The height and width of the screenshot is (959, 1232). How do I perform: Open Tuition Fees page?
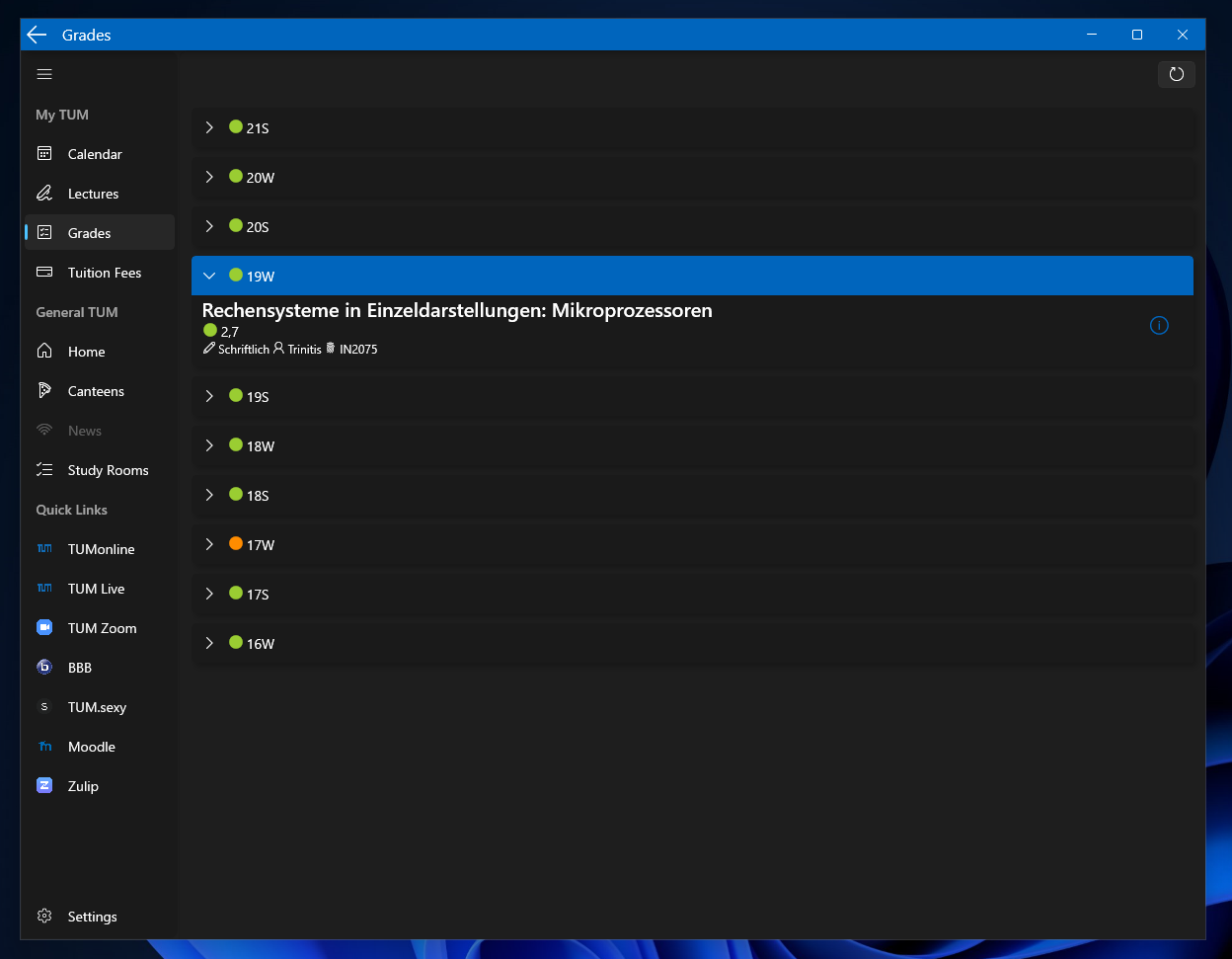[100, 273]
